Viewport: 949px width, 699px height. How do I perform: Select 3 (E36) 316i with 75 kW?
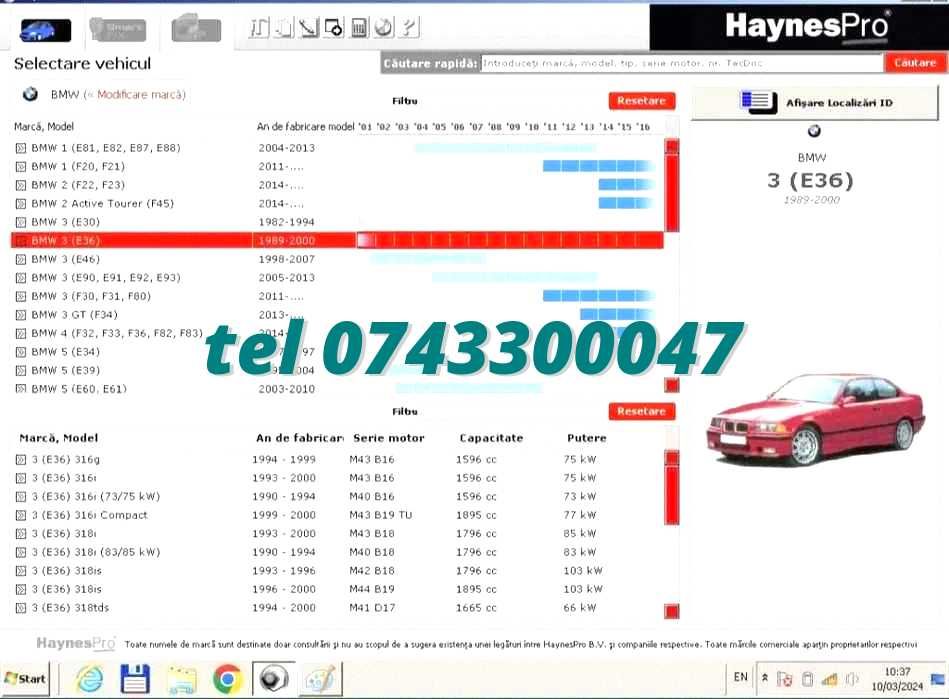pyautogui.click(x=63, y=478)
